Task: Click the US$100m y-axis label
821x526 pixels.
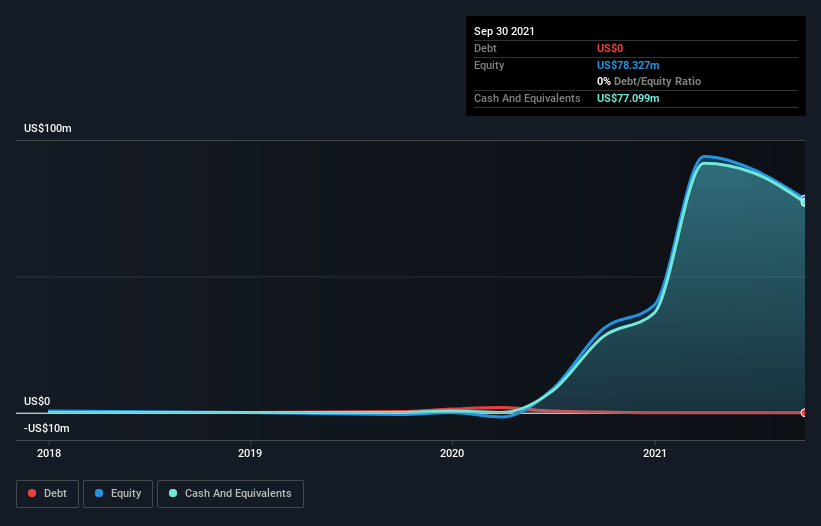Action: (x=48, y=128)
